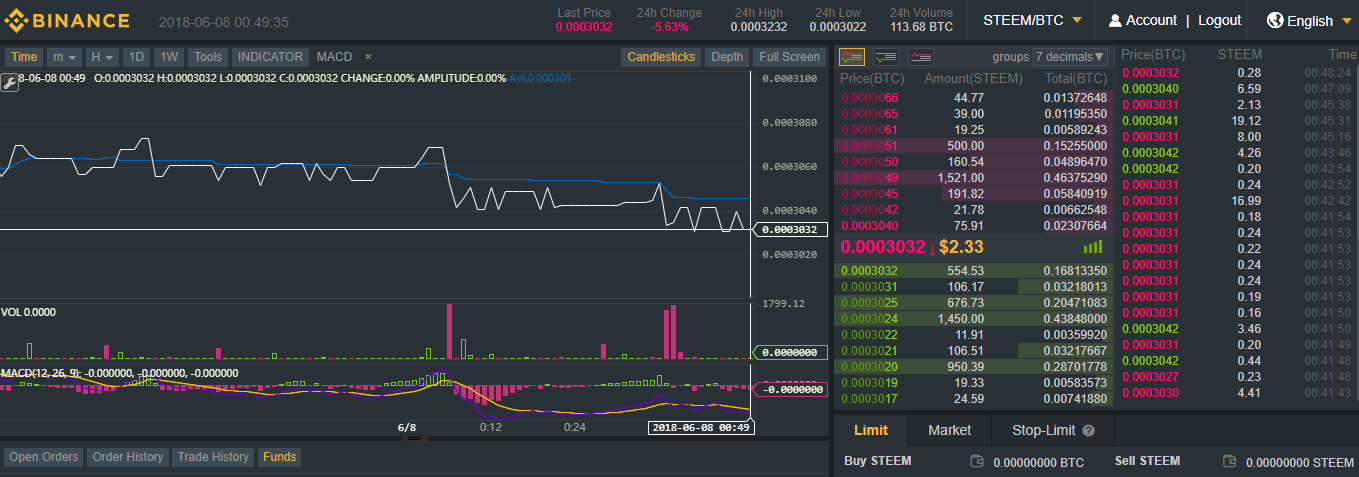The height and width of the screenshot is (477, 1359).
Task: Open the Funds tab
Action: 279,457
